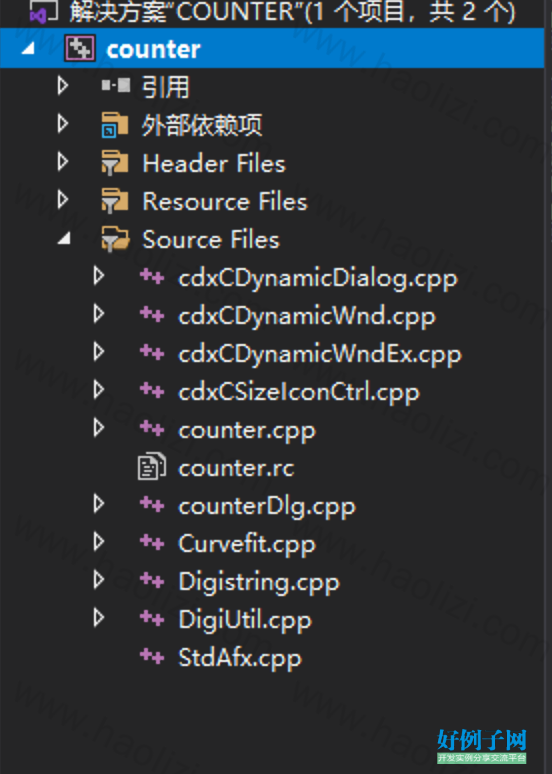Screen dimensions: 552x774
Task: Click the C++ icon of Curvefit.cpp
Action: click(152, 542)
